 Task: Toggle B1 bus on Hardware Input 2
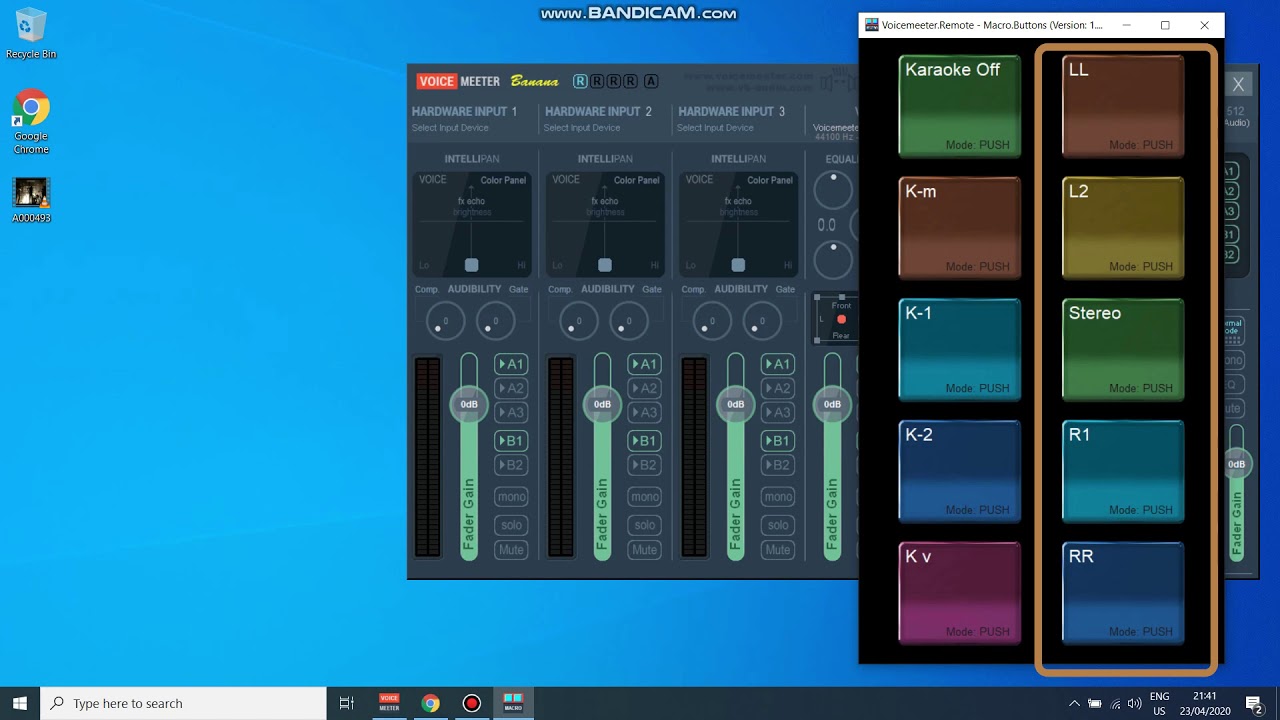pos(644,441)
